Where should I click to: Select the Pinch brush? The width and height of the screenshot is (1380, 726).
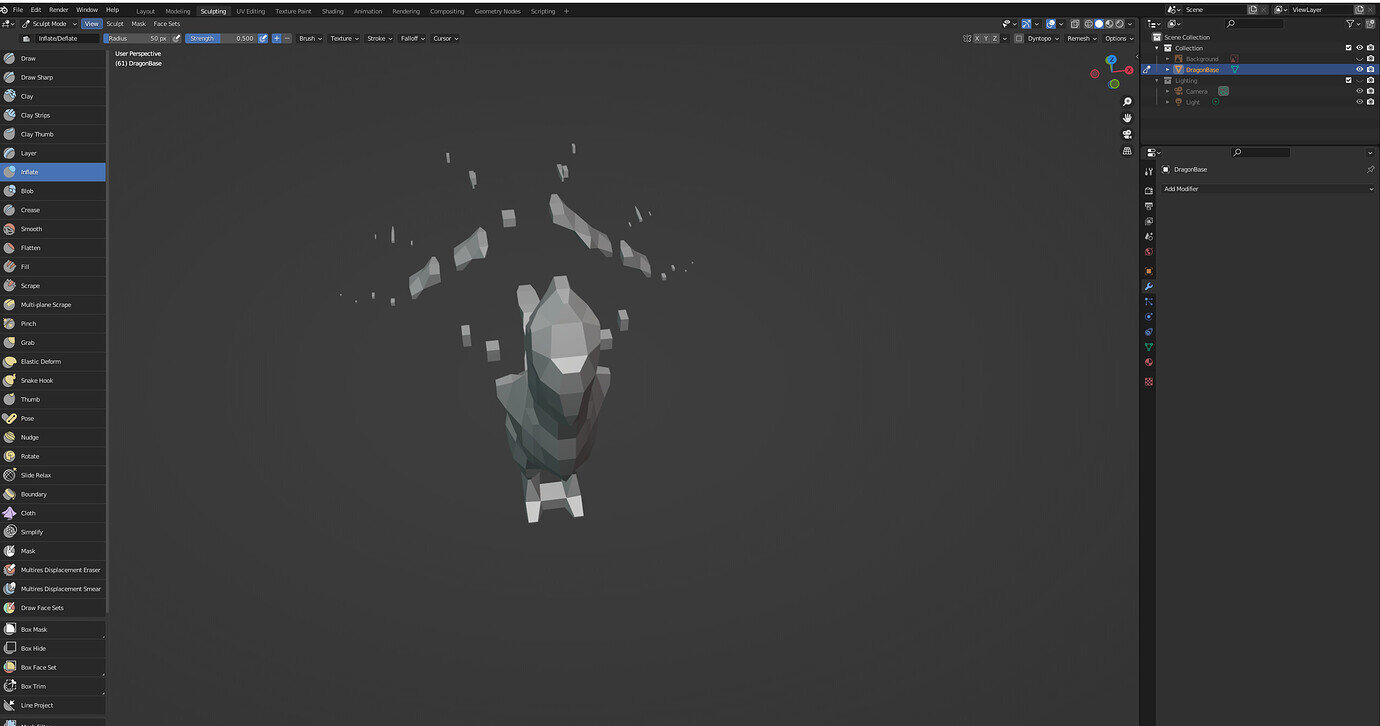pyautogui.click(x=53, y=324)
